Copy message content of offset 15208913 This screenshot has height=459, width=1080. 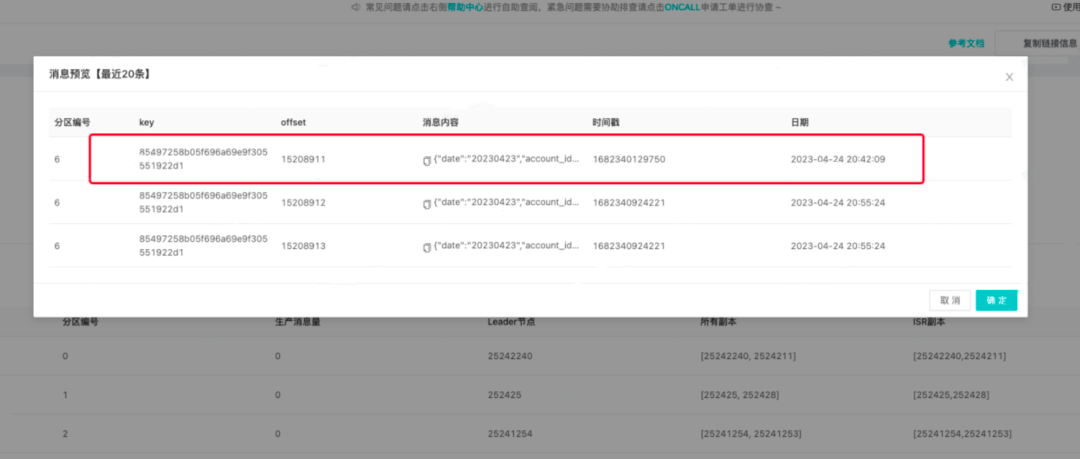pos(427,247)
